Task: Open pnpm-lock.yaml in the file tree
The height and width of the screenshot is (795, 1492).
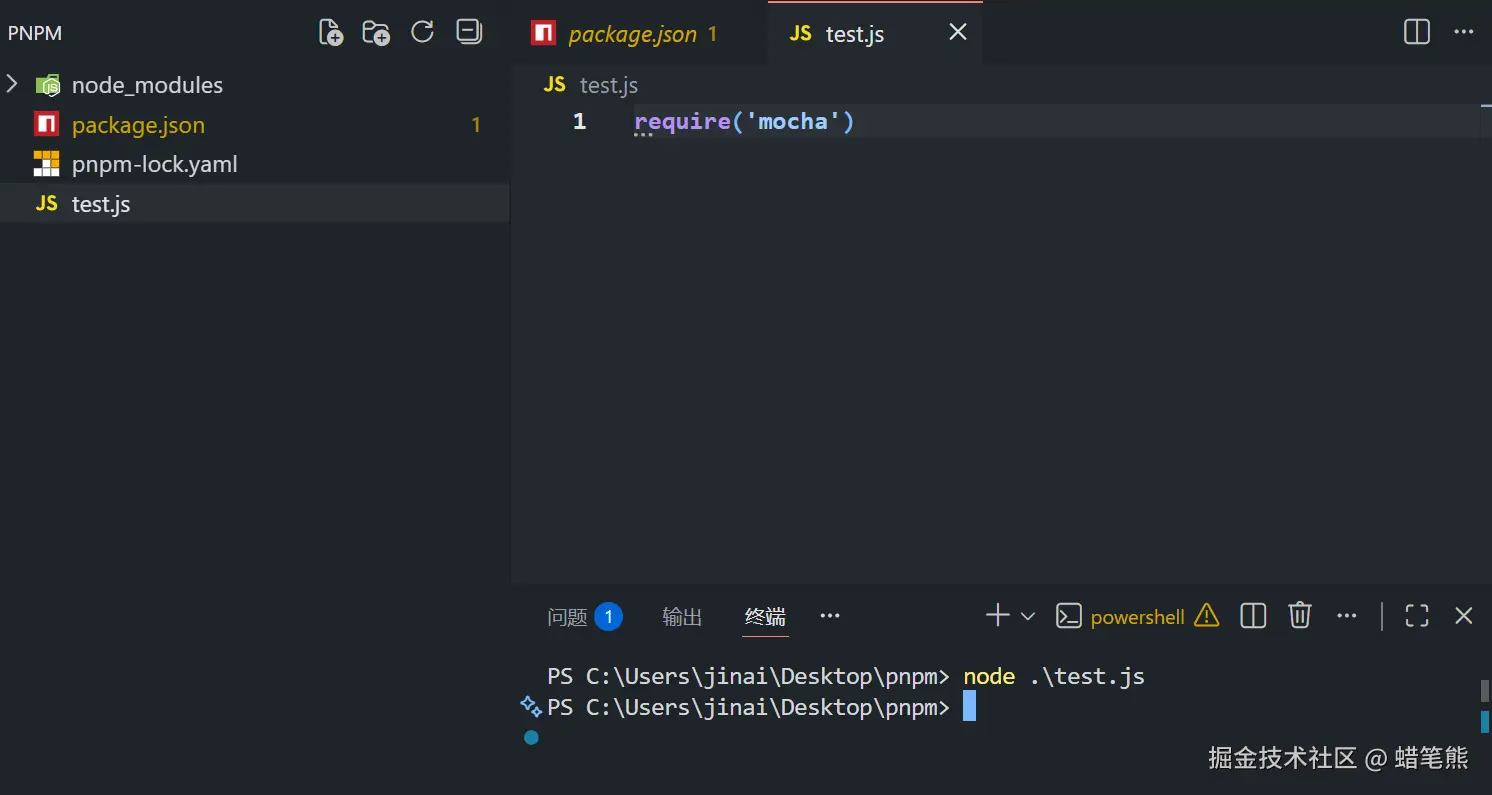Action: (154, 164)
